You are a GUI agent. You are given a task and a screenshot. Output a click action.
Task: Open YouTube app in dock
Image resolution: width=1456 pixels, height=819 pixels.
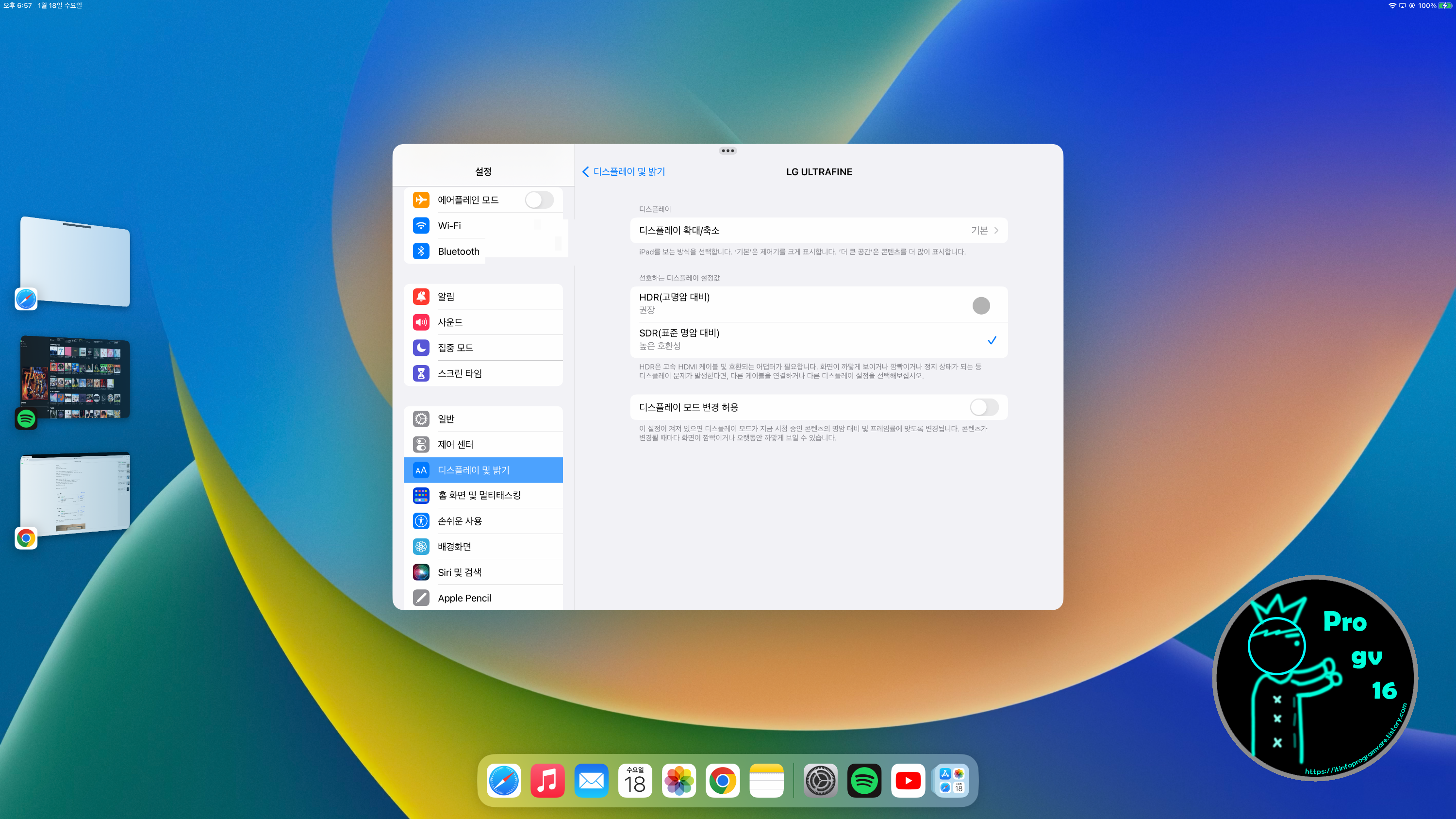pos(908,781)
